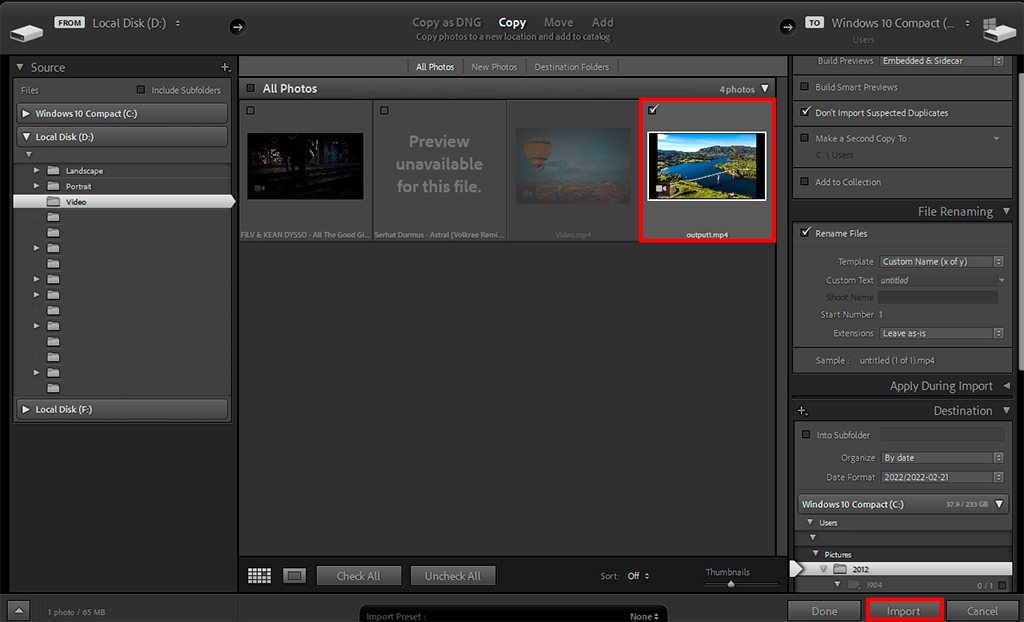
Task: Click the Landscape folder icon
Action: pos(54,171)
